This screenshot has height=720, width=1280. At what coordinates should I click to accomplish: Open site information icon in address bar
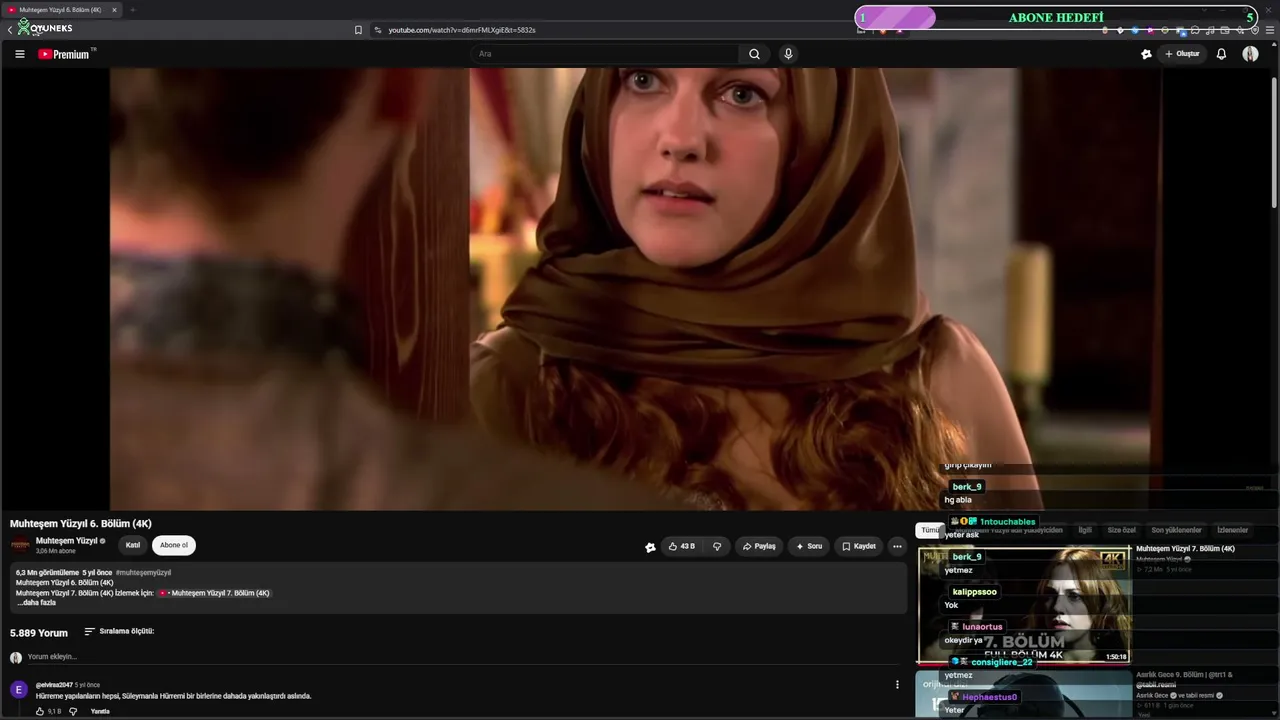(378, 30)
